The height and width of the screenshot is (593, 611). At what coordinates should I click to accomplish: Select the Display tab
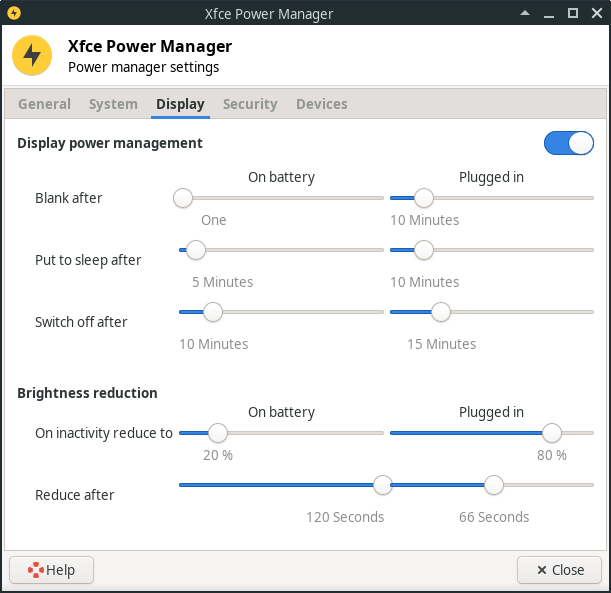coord(180,104)
